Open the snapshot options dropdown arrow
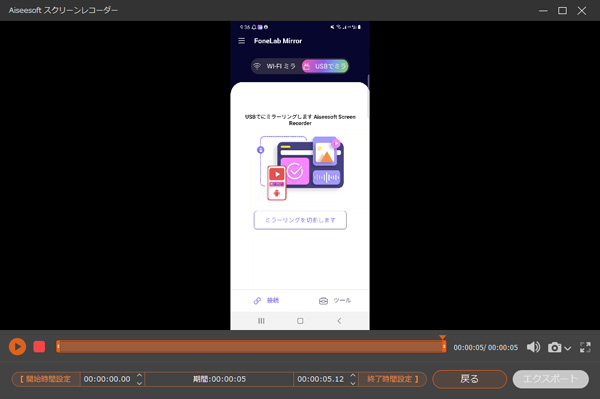Image resolution: width=600 pixels, height=399 pixels. coord(567,348)
